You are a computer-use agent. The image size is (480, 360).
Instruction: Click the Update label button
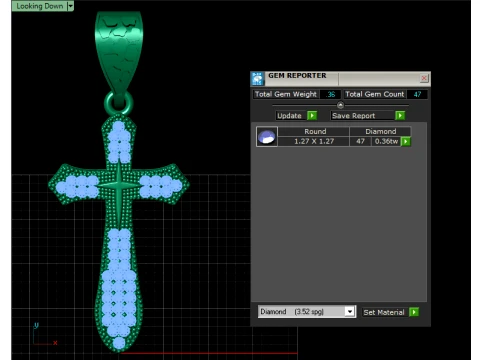click(x=290, y=116)
